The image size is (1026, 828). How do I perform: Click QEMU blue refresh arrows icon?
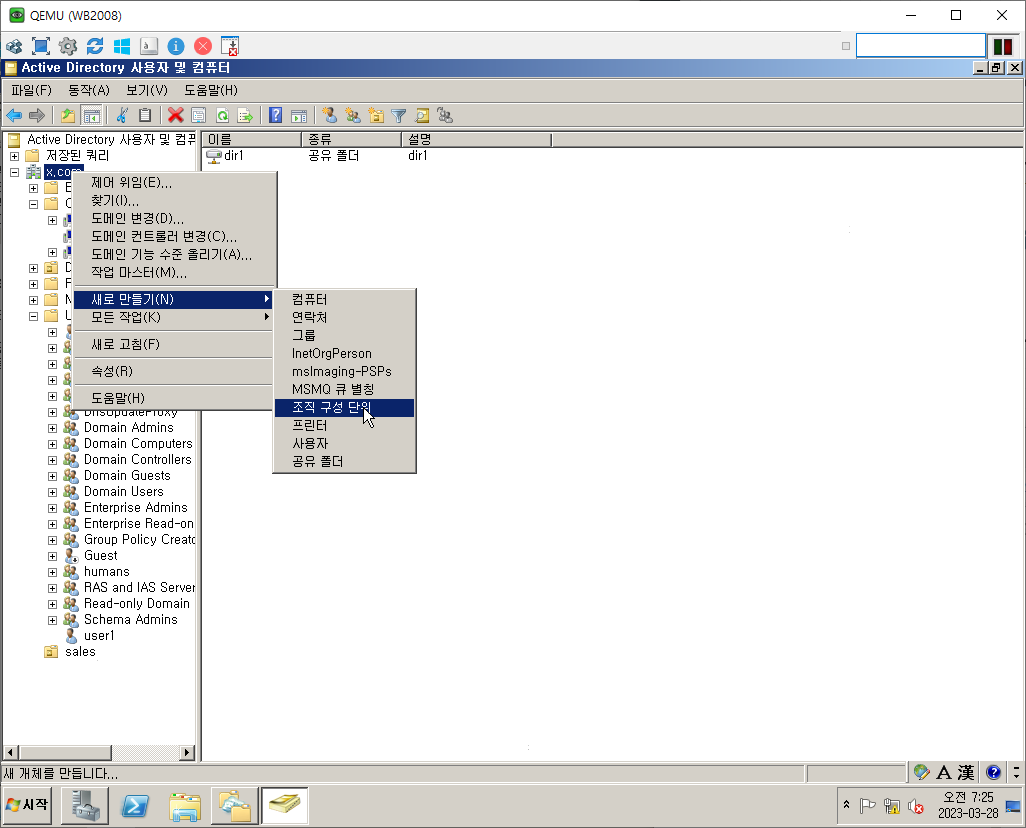click(95, 46)
